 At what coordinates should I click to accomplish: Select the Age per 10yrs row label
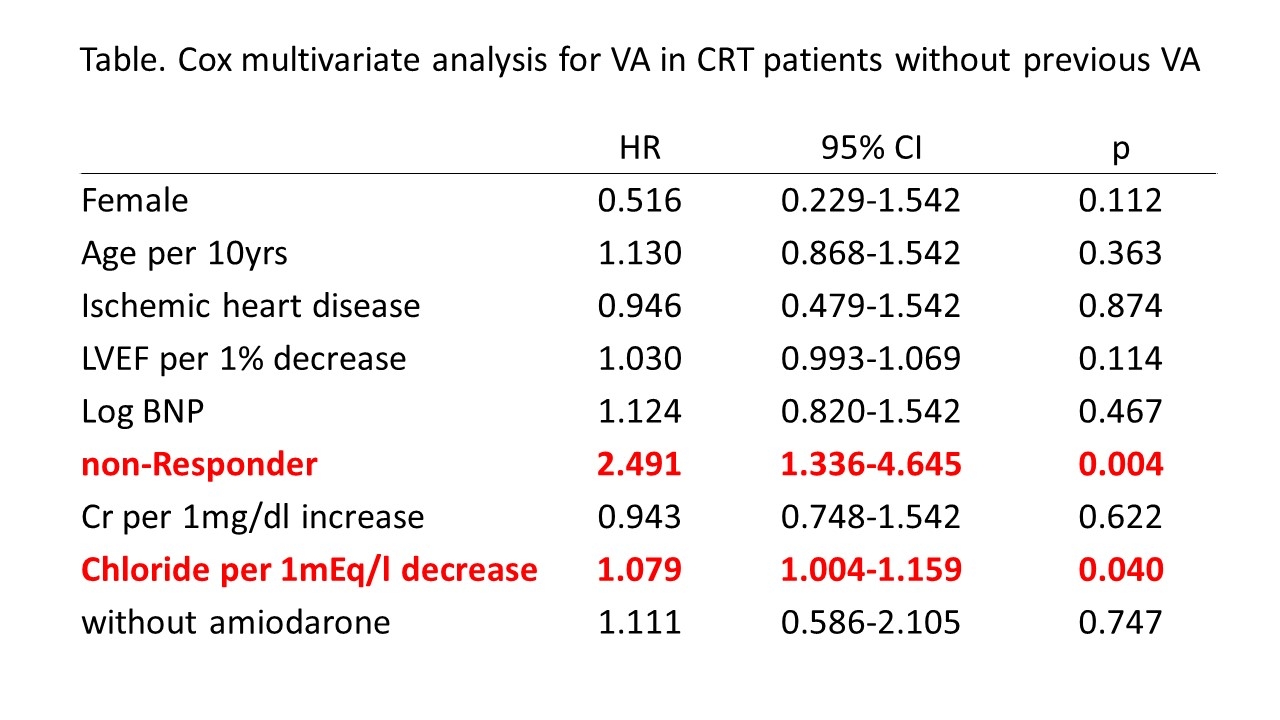[184, 253]
